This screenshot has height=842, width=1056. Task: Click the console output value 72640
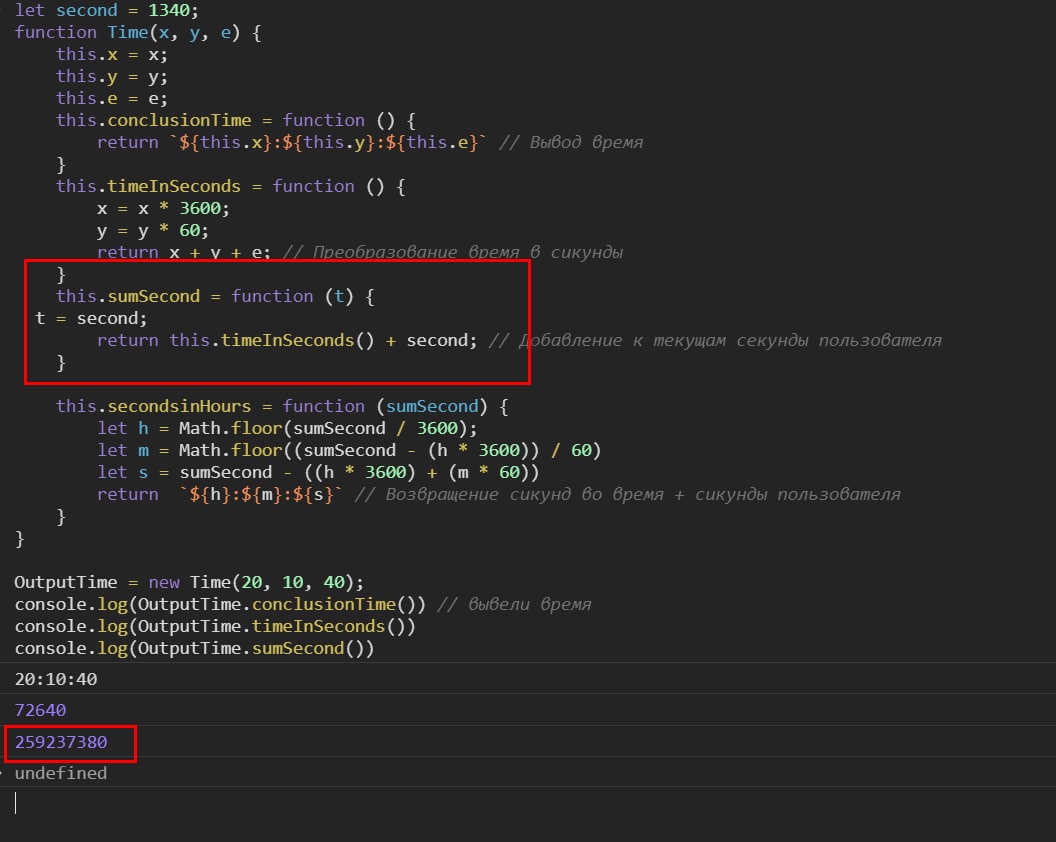(40, 710)
